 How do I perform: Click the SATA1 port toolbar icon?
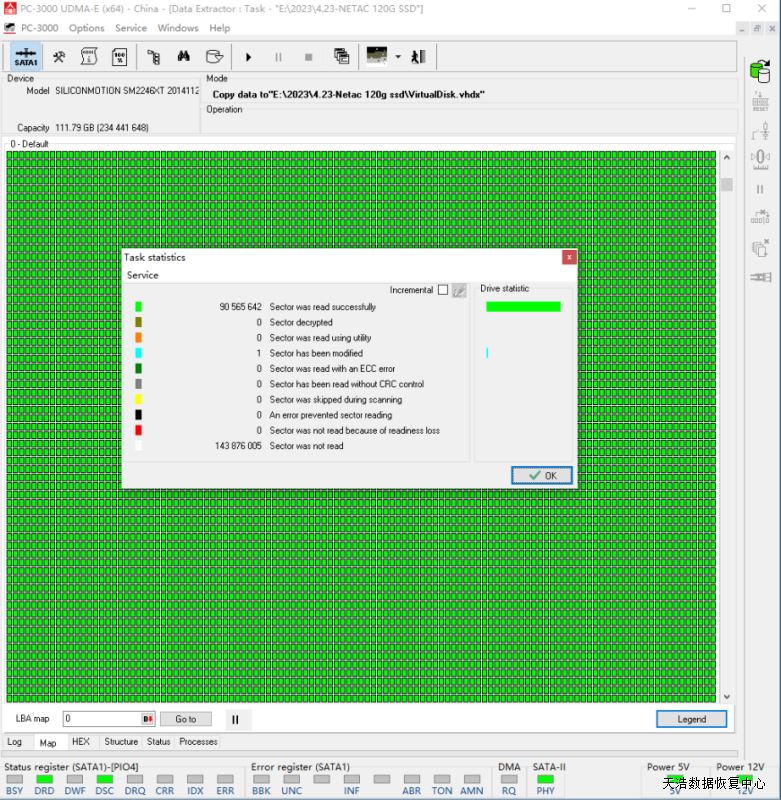[25, 57]
